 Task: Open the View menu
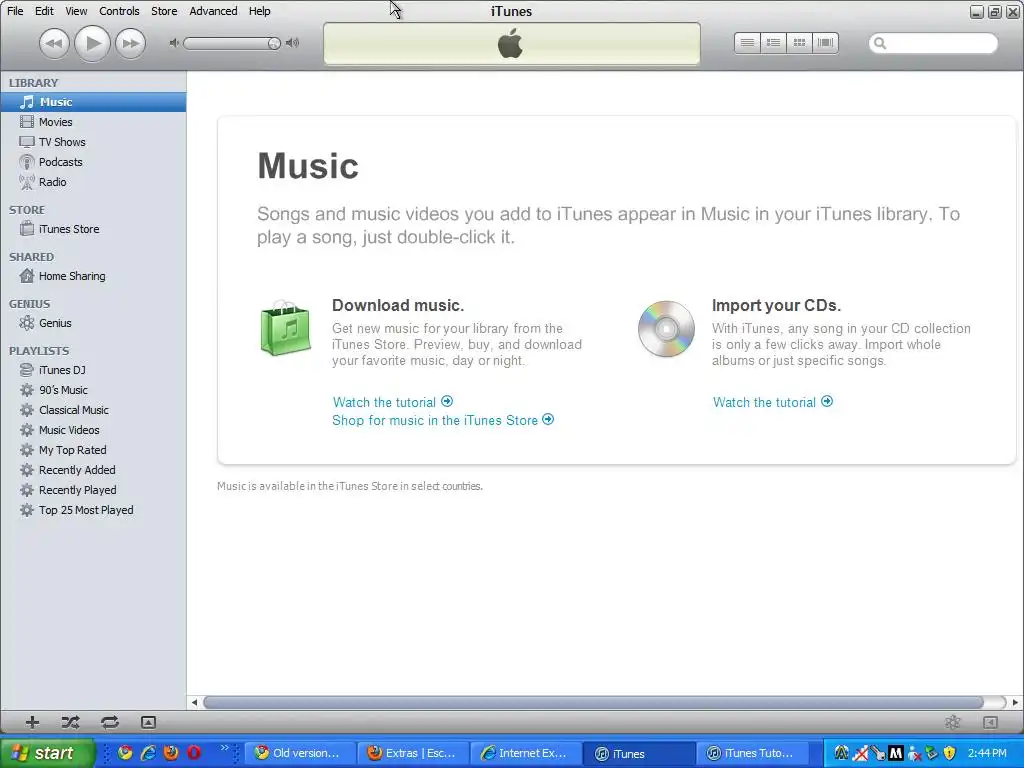pos(76,11)
